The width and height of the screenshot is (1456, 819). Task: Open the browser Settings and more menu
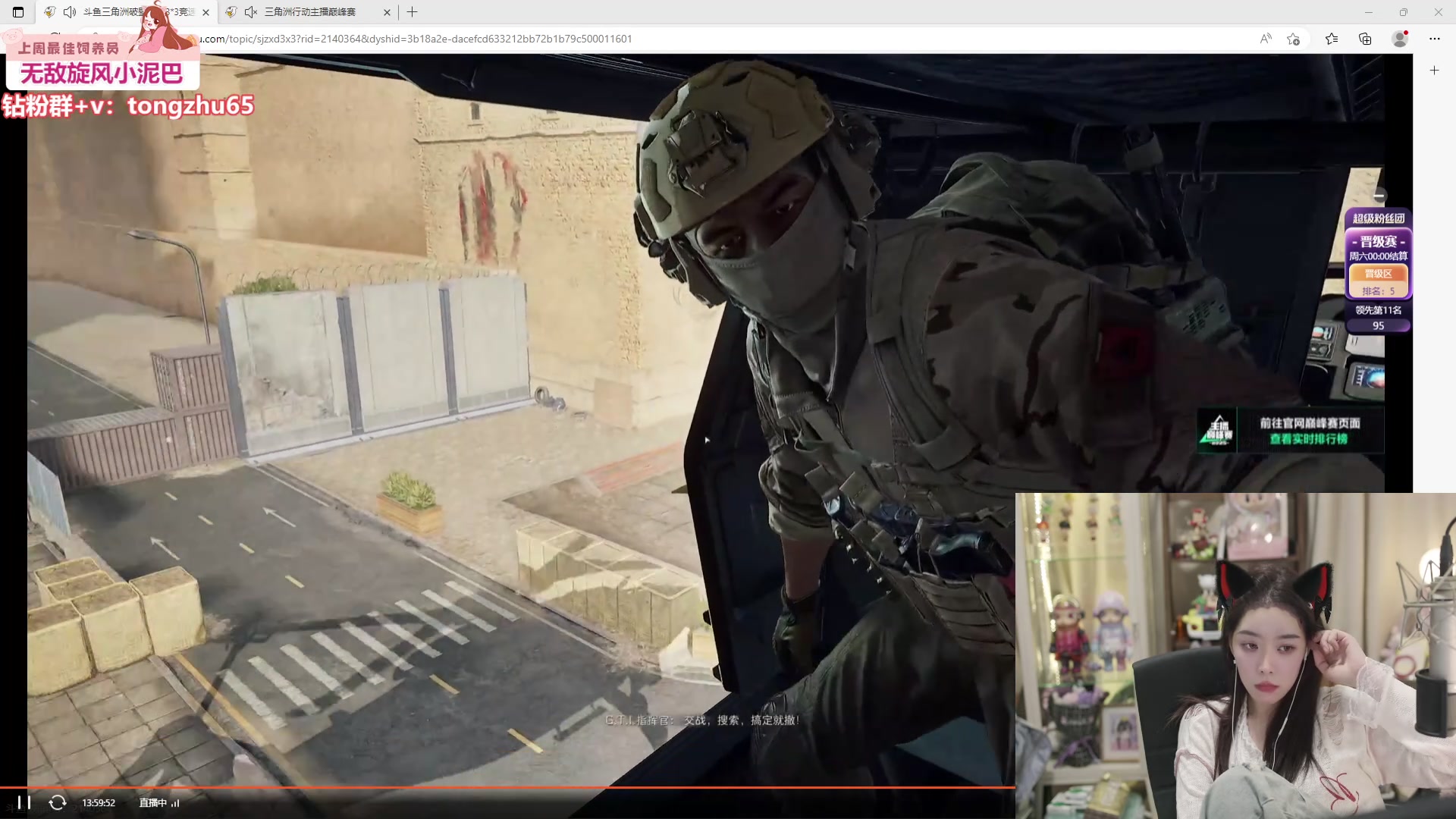coord(1435,39)
